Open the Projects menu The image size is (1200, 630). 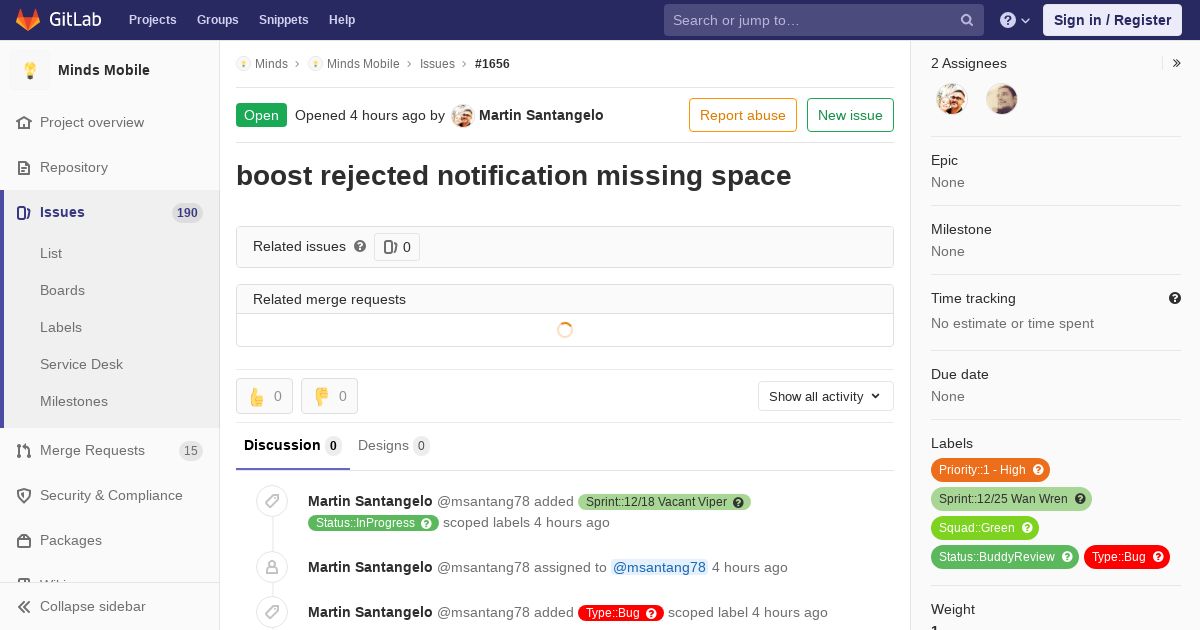click(152, 20)
